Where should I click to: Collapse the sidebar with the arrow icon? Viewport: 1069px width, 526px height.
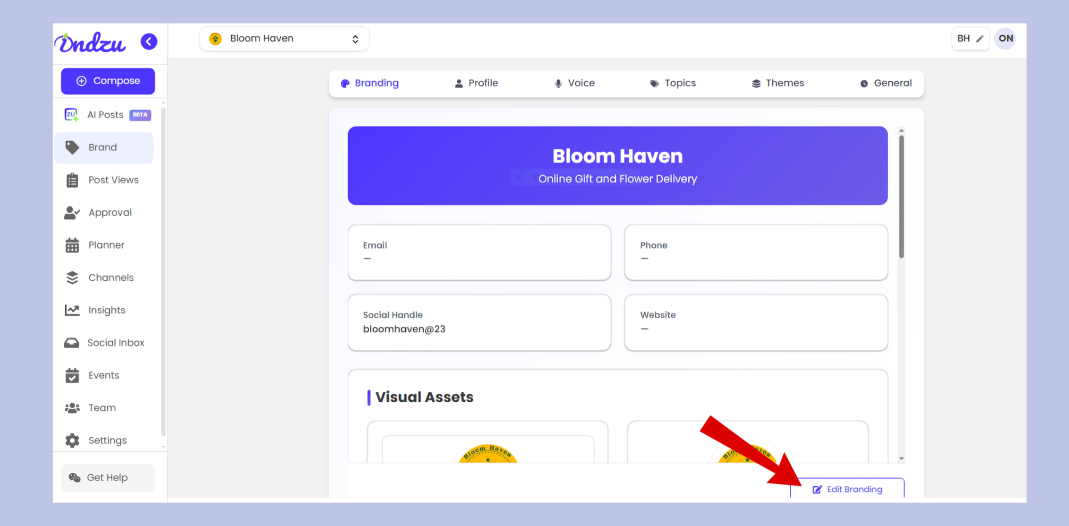[x=149, y=41]
